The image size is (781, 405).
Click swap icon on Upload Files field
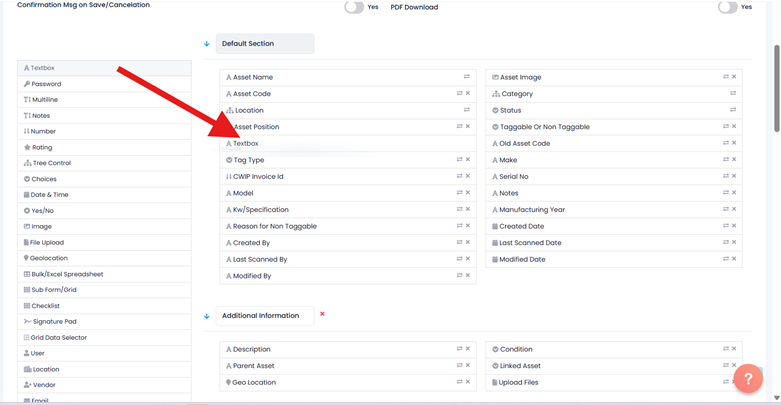pos(726,382)
